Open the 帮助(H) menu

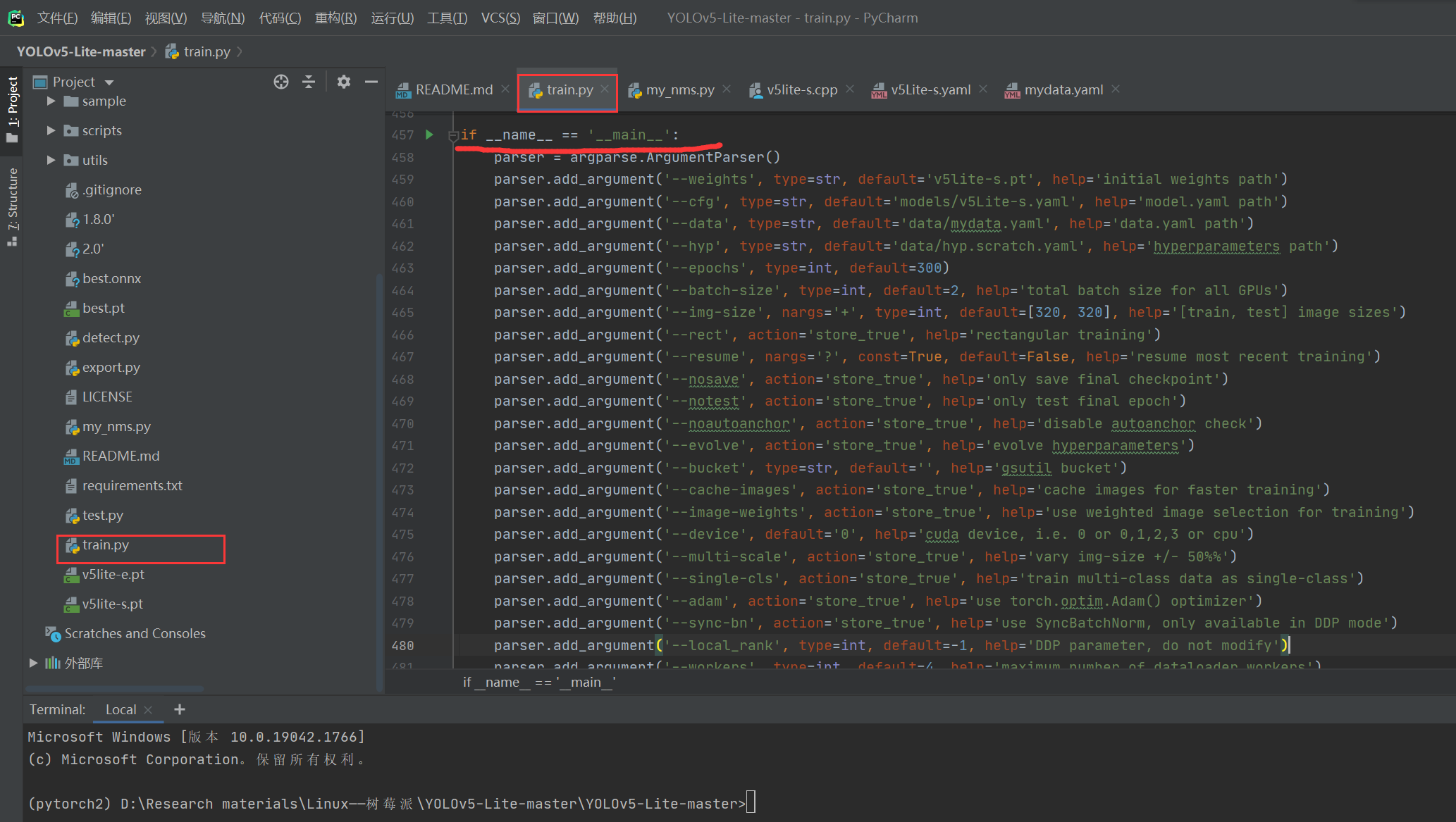point(615,18)
